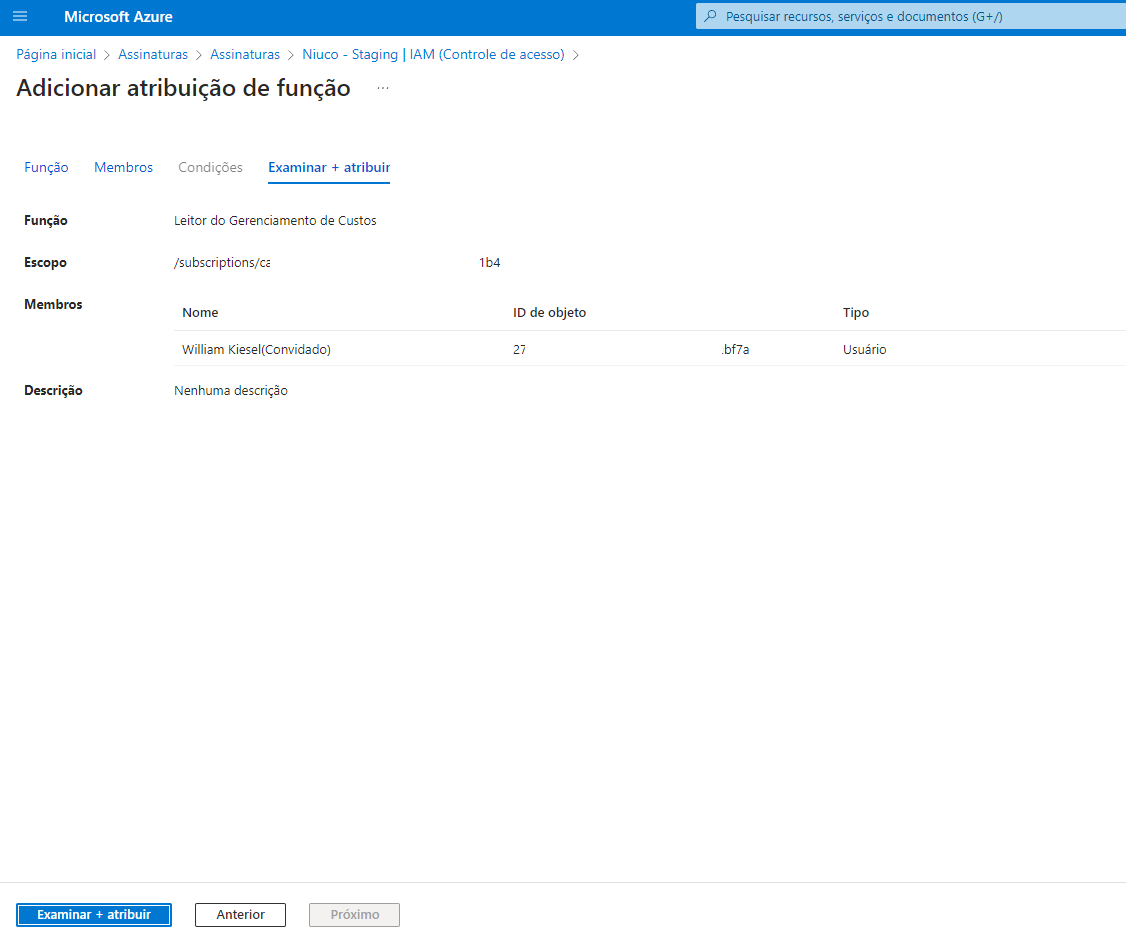The width and height of the screenshot is (1126, 934).
Task: Click the search magnifier icon
Action: [x=710, y=16]
